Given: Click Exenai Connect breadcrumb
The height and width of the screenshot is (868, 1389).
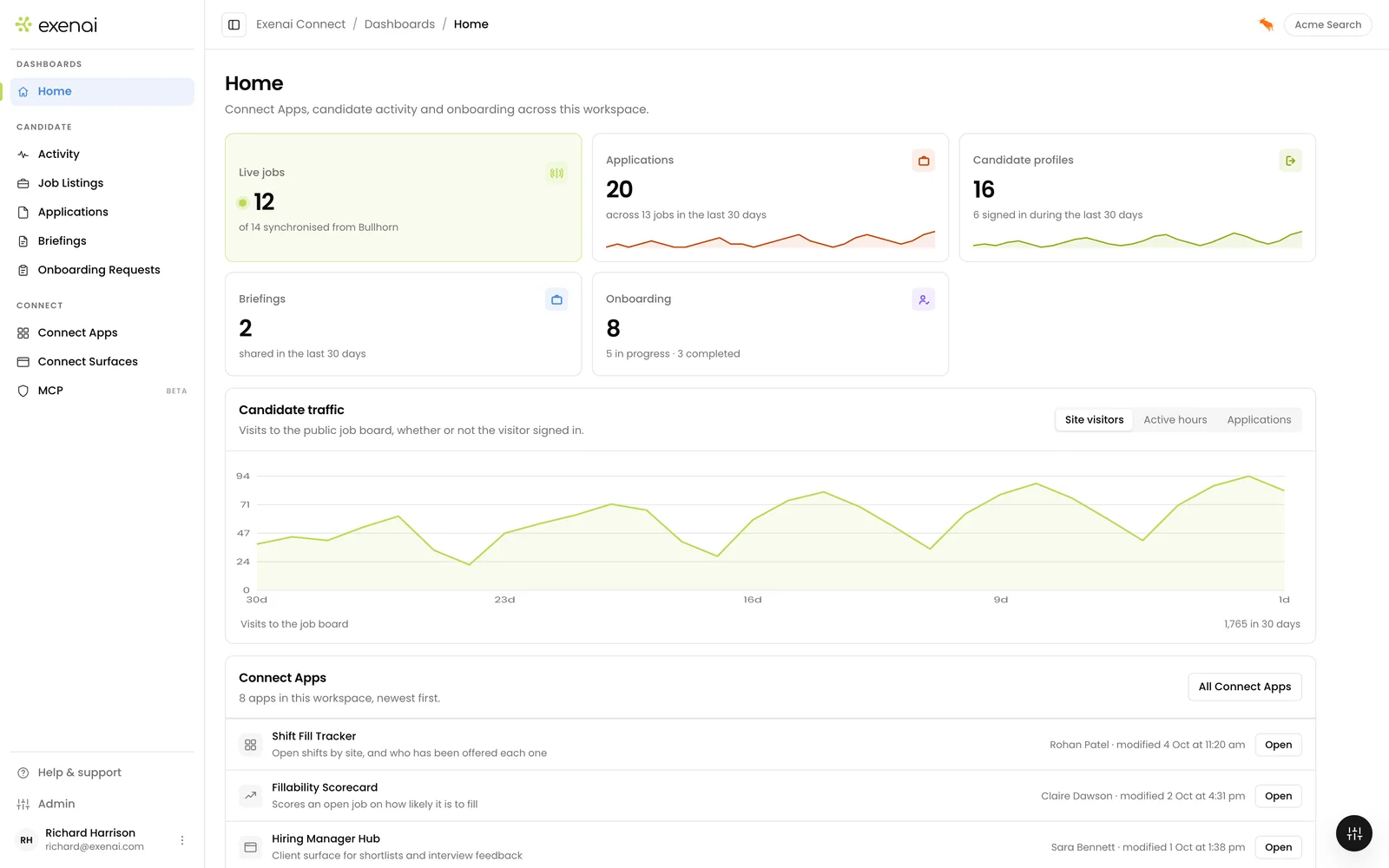Looking at the screenshot, I should point(300,24).
